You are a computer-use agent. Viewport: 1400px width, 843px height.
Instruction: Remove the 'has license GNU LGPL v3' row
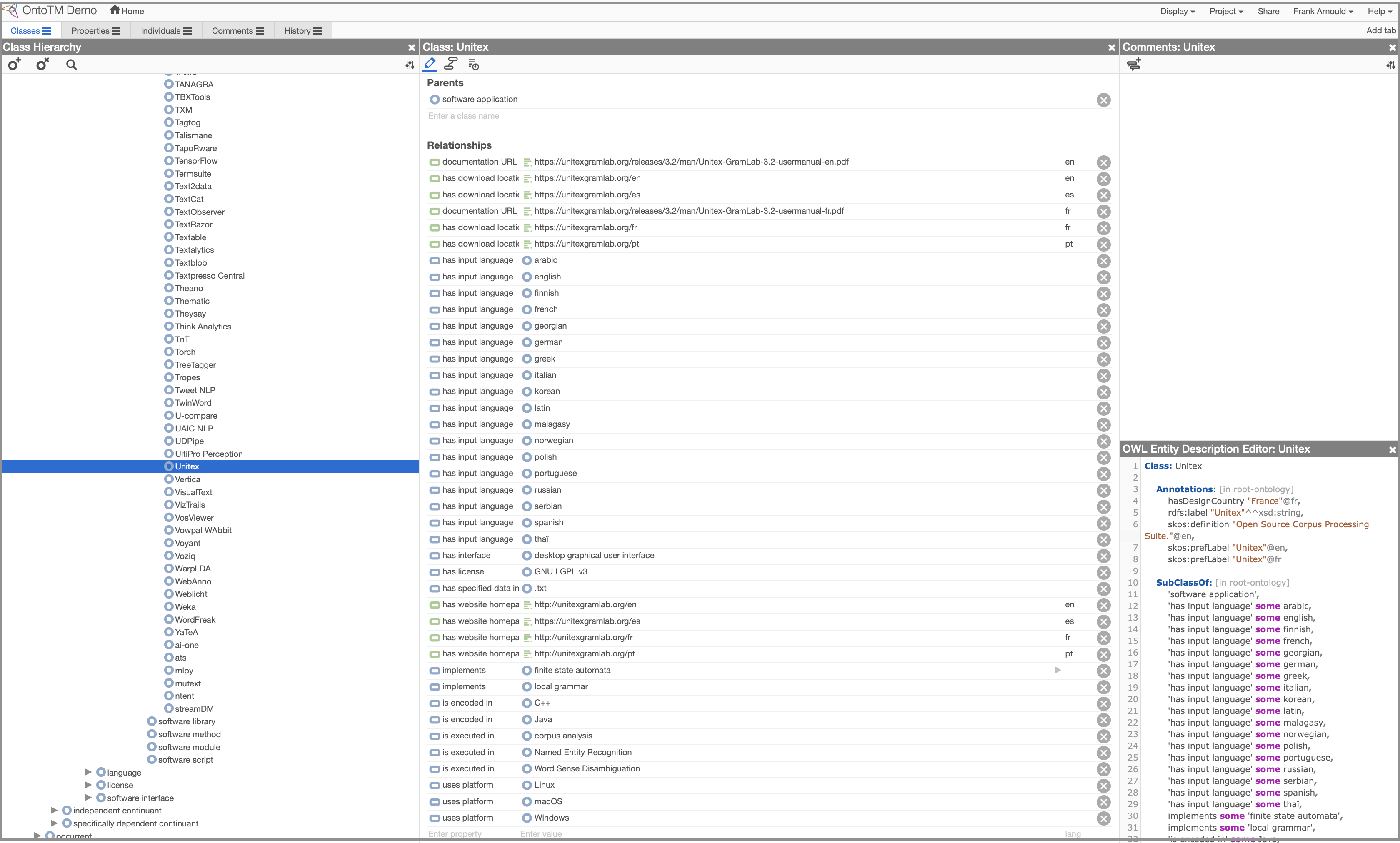click(x=1103, y=573)
